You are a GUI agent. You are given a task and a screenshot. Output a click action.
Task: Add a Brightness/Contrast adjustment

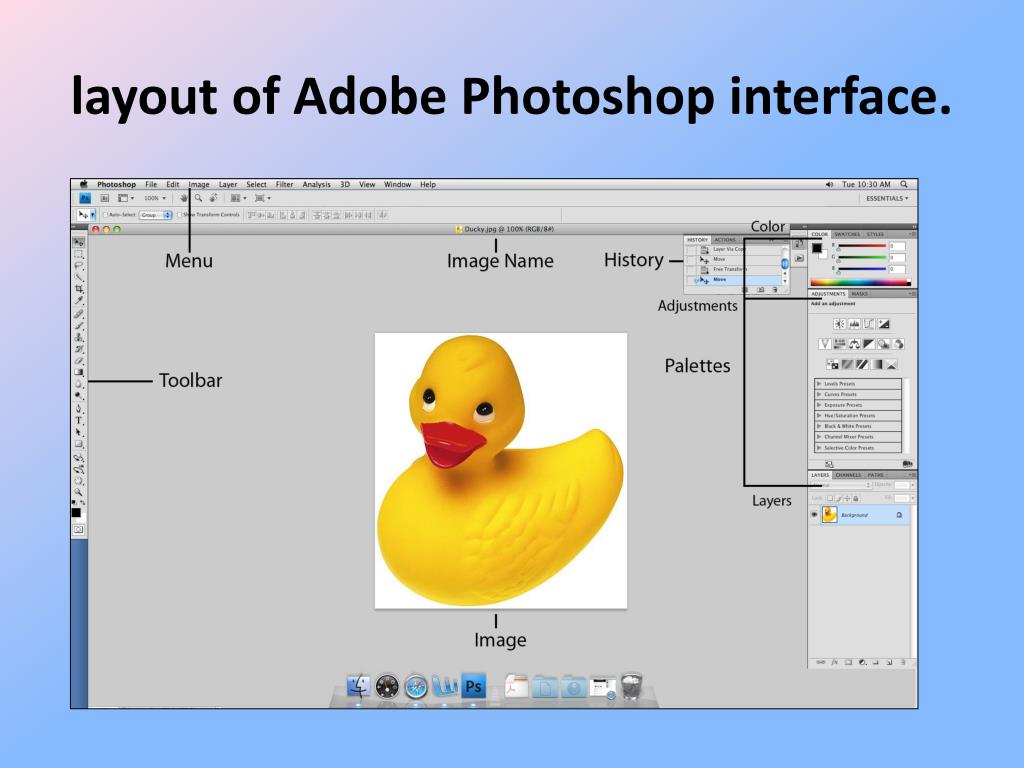[840, 324]
